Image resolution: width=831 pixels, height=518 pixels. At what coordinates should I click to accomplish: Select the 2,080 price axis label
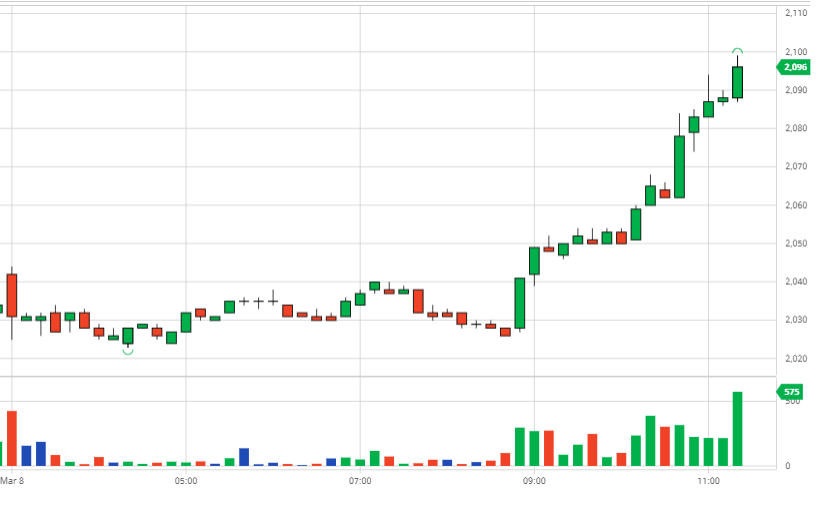coord(796,128)
